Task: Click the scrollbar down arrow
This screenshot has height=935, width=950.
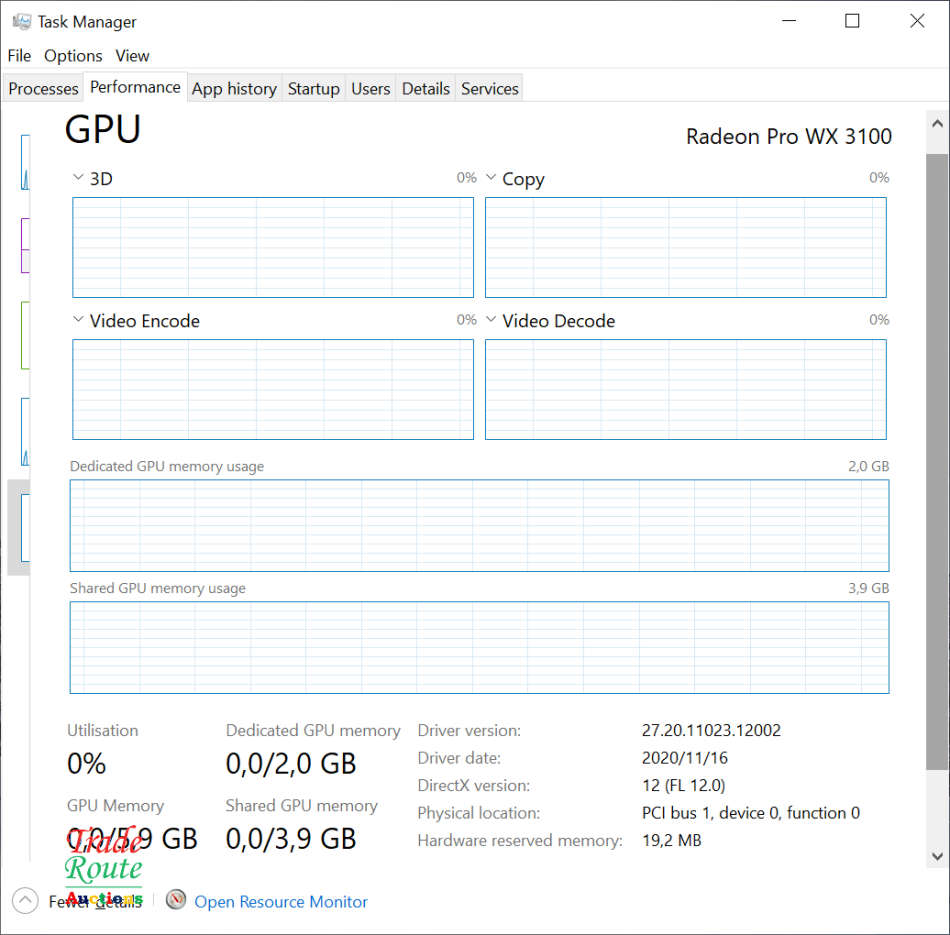Action: (937, 856)
